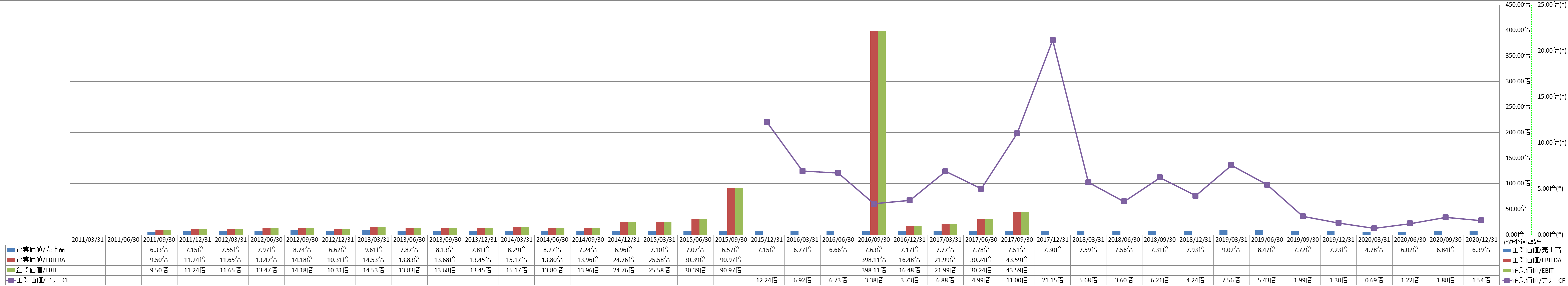
Task: Click the tall green EBIT bar for 2016/09/30
Action: coord(881,133)
